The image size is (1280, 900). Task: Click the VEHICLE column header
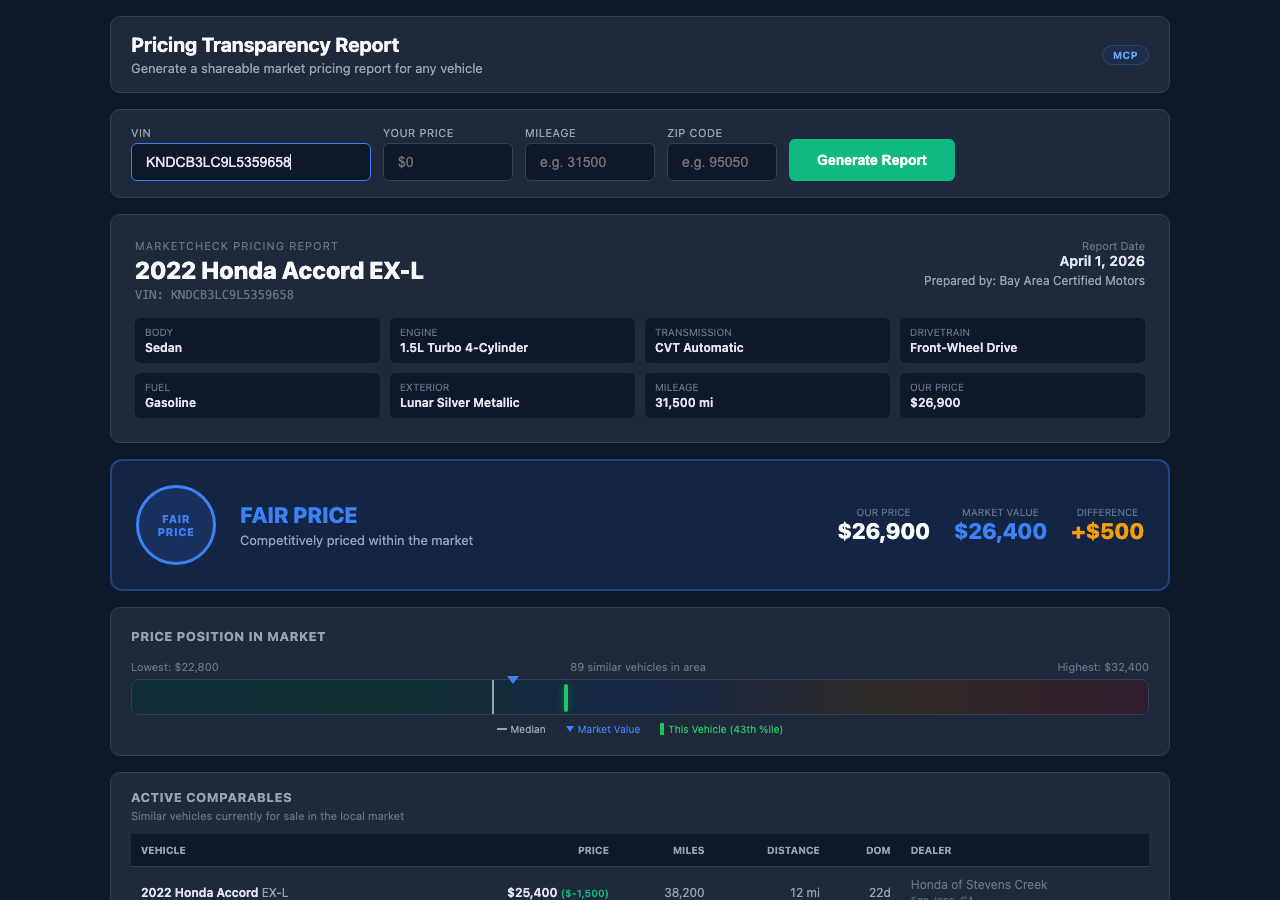(x=163, y=851)
